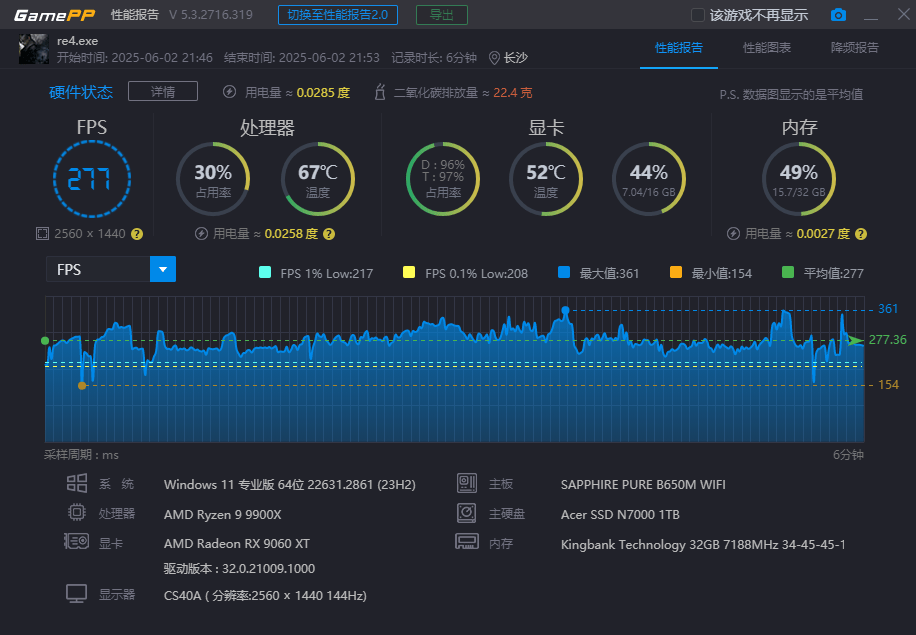Viewport: 916px width, 635px height.
Task: Open the FPS metric dropdown arrow
Action: [163, 269]
